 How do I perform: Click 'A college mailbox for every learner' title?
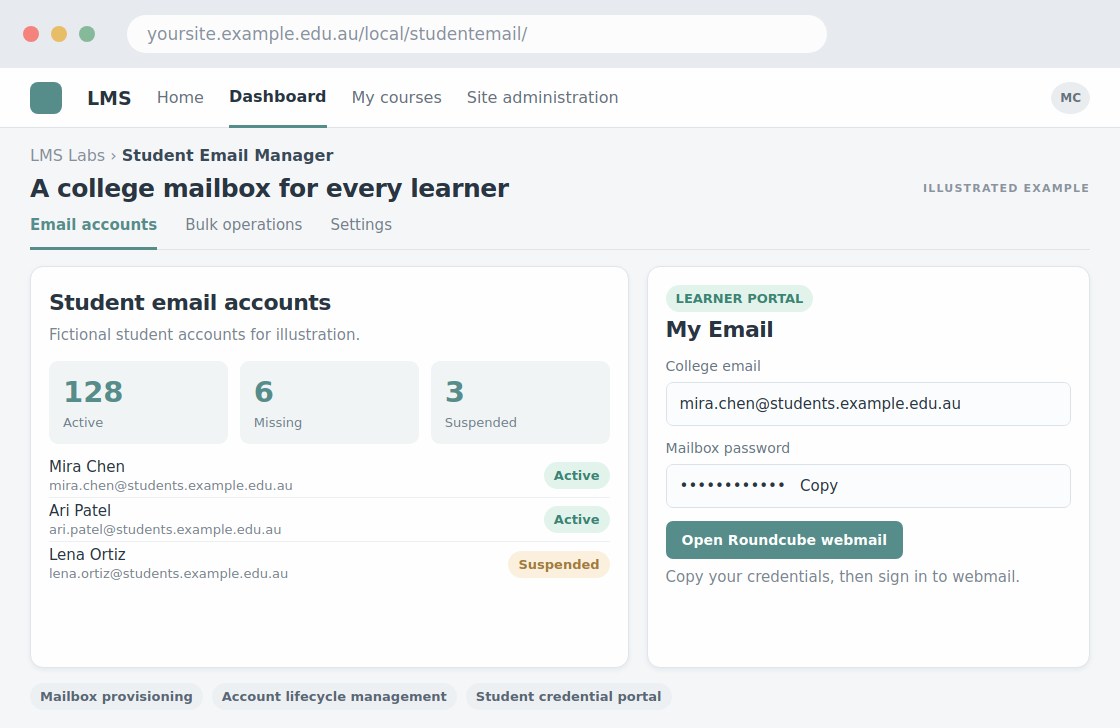[x=269, y=189]
